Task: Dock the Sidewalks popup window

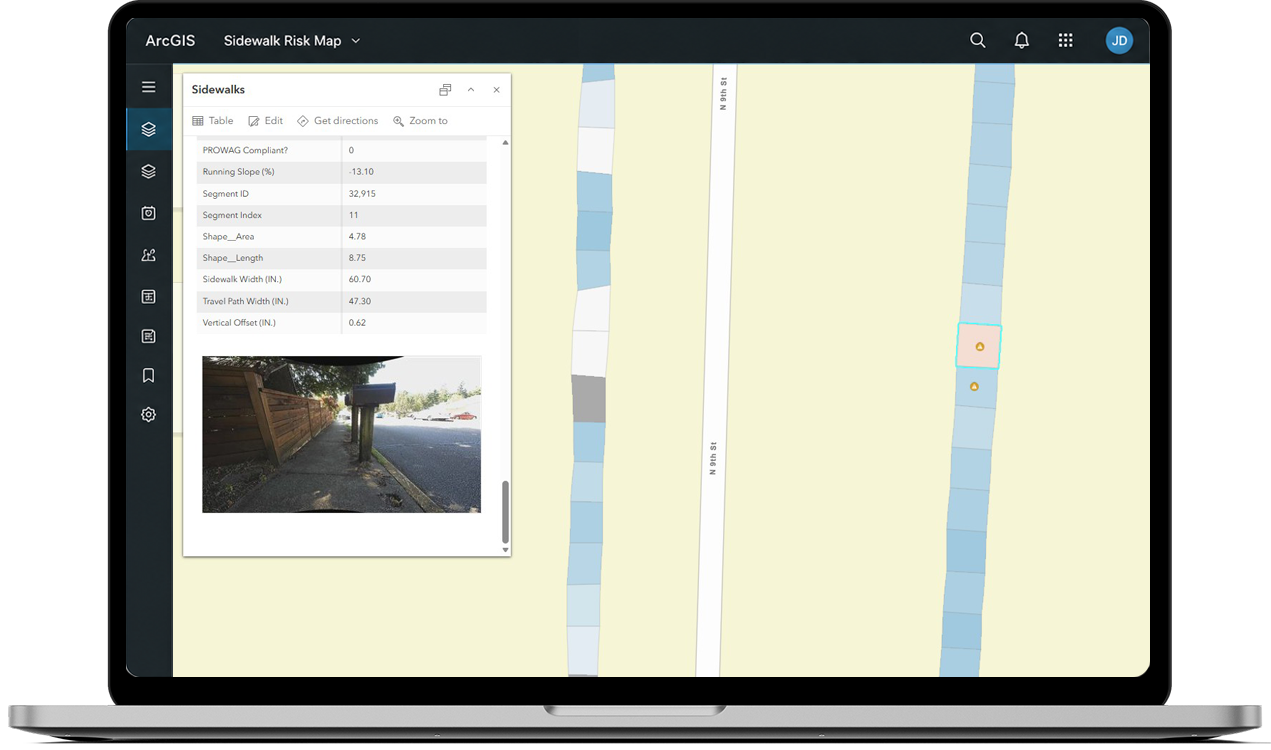Action: (445, 90)
